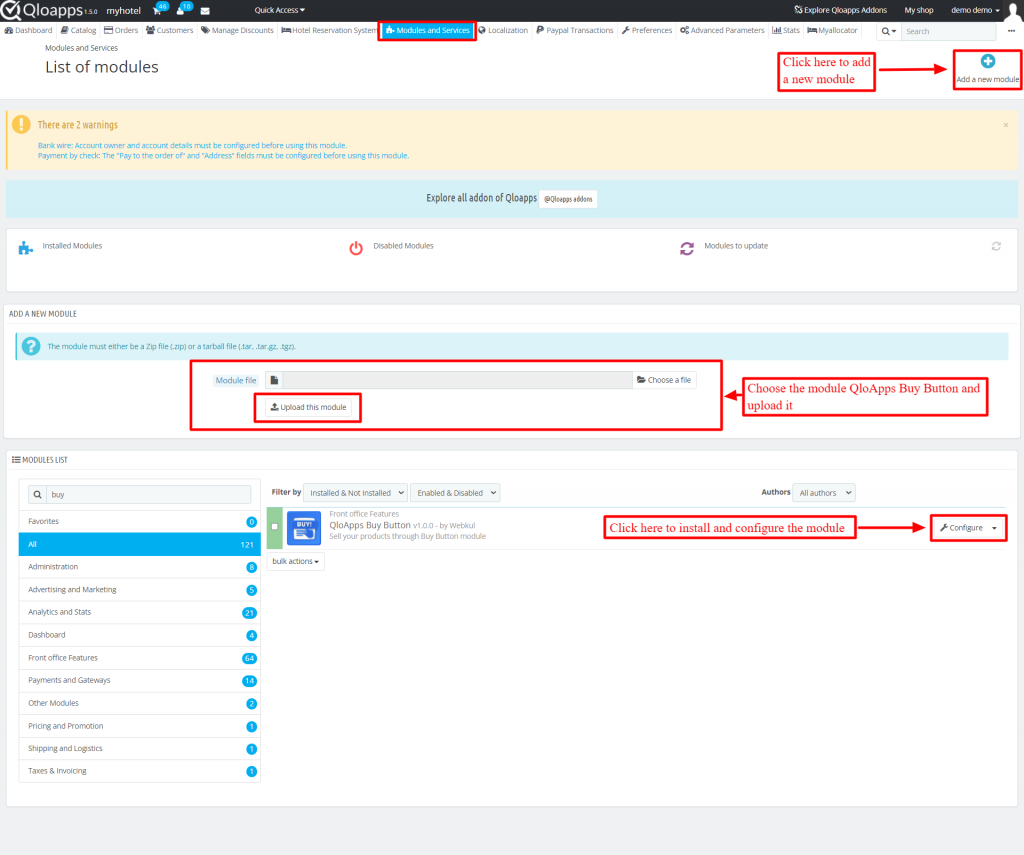Image resolution: width=1024 pixels, height=855 pixels.
Task: Click the magnifier icon in module search
Action: click(37, 494)
